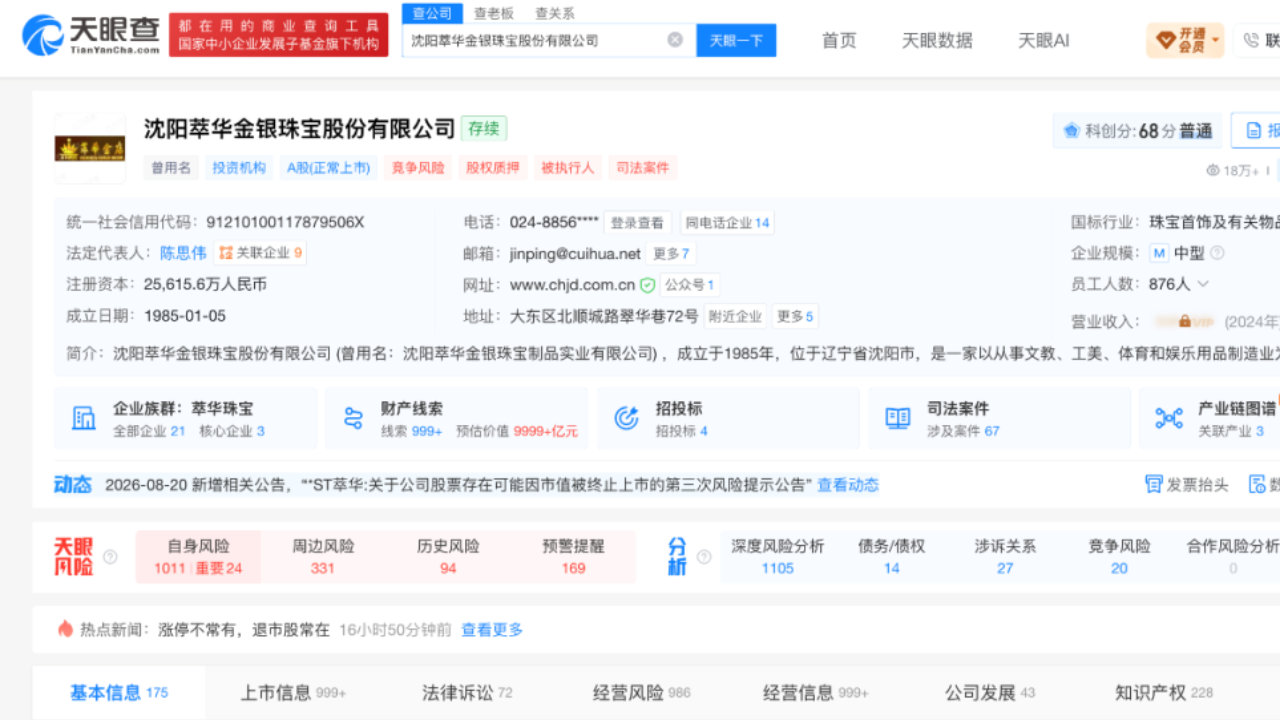
Task: Click the 股权质押 tag
Action: [x=493, y=167]
